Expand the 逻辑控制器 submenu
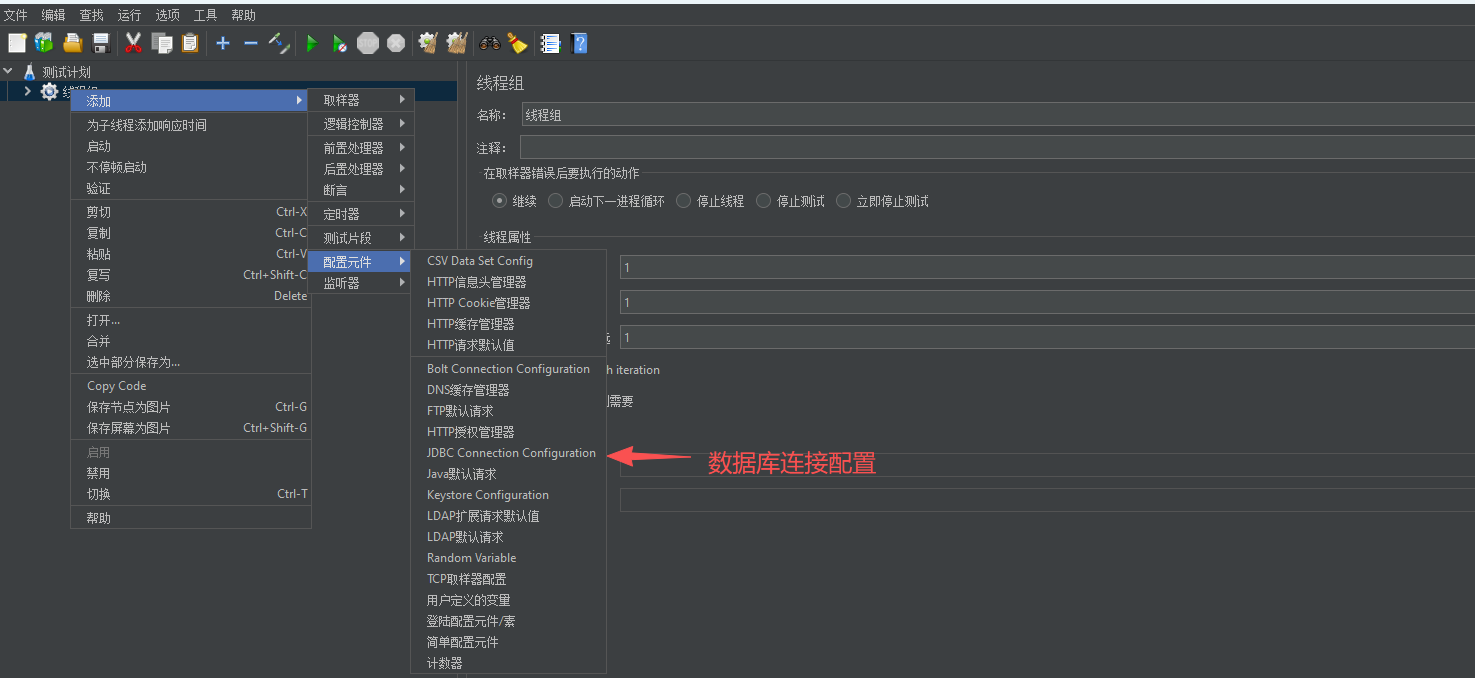The width and height of the screenshot is (1475, 678). pos(361,124)
